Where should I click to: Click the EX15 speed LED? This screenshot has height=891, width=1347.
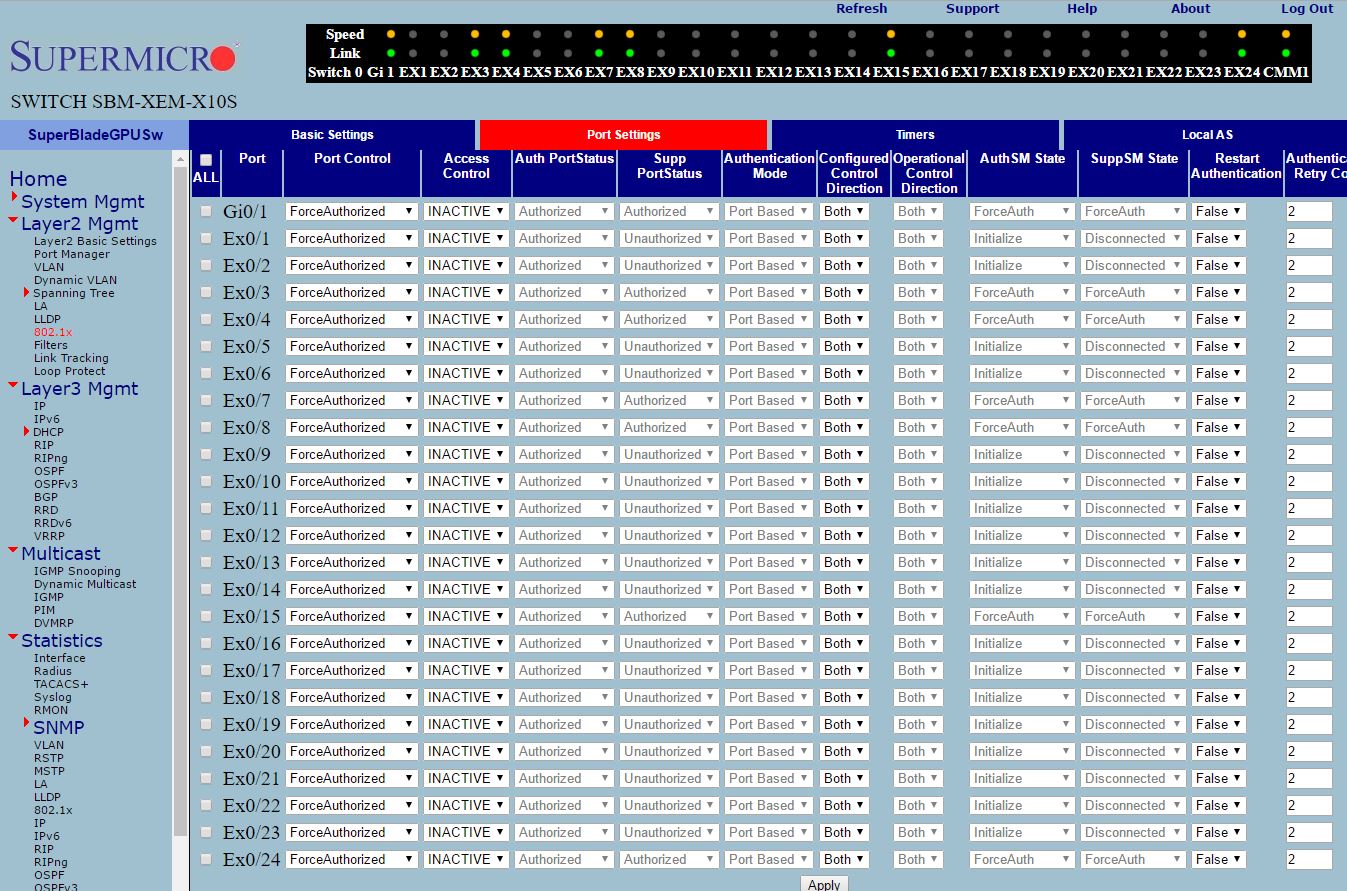pos(891,34)
